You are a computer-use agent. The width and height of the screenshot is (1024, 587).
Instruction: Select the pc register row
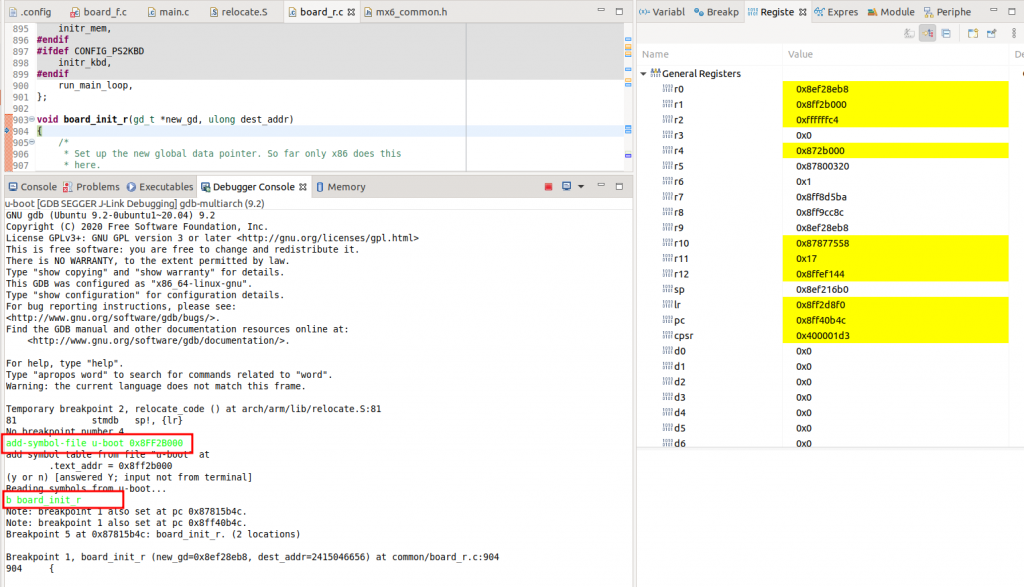click(x=678, y=320)
